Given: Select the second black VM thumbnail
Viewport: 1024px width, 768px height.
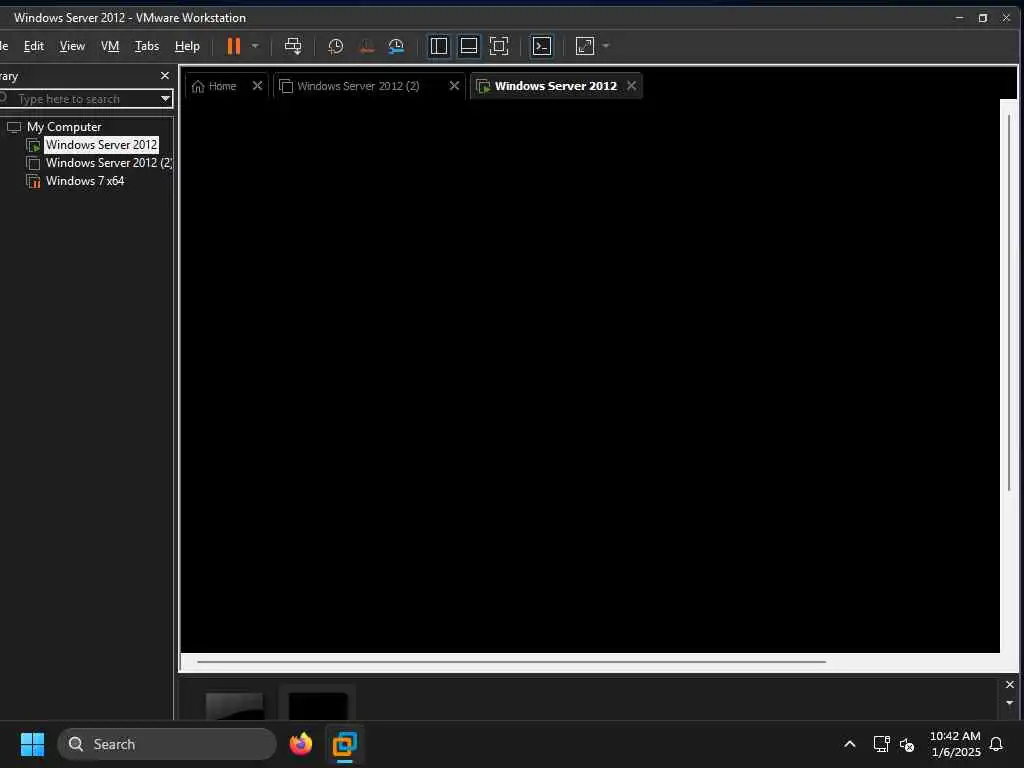Looking at the screenshot, I should pyautogui.click(x=318, y=705).
